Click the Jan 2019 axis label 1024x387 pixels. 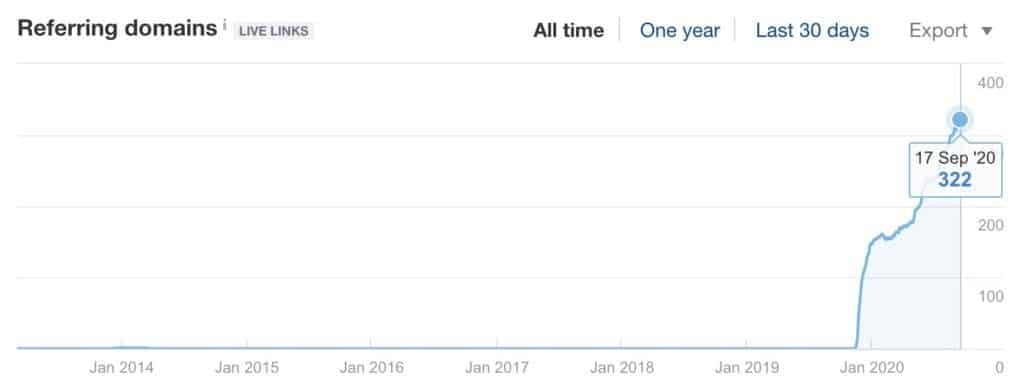746,367
